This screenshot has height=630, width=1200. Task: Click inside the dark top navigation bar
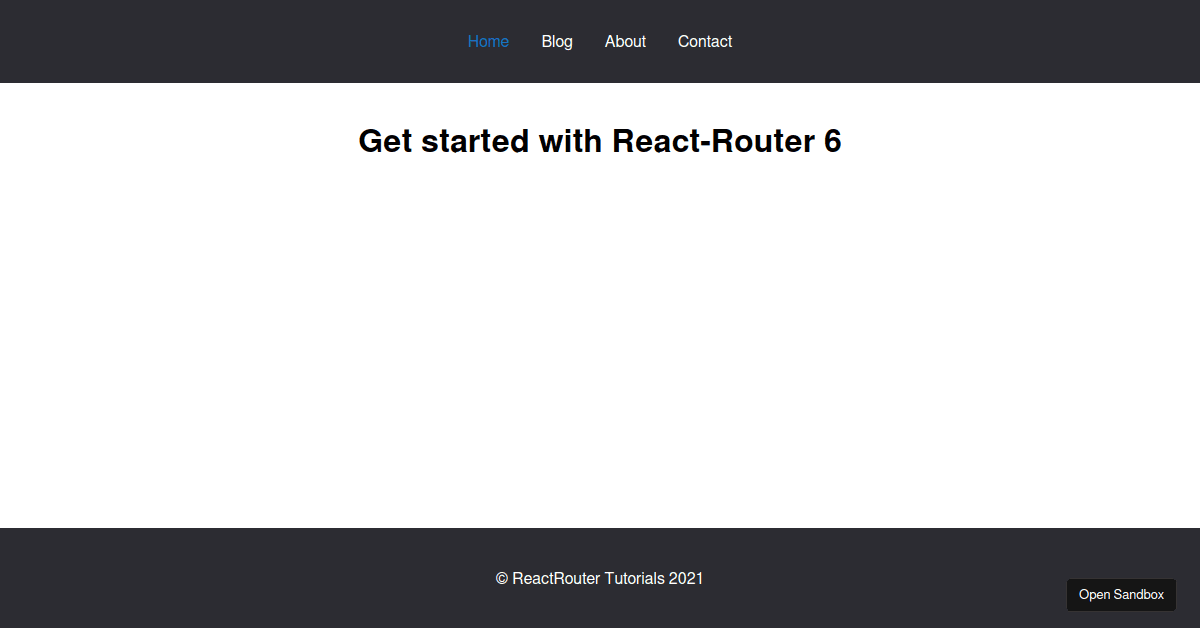tap(200, 41)
